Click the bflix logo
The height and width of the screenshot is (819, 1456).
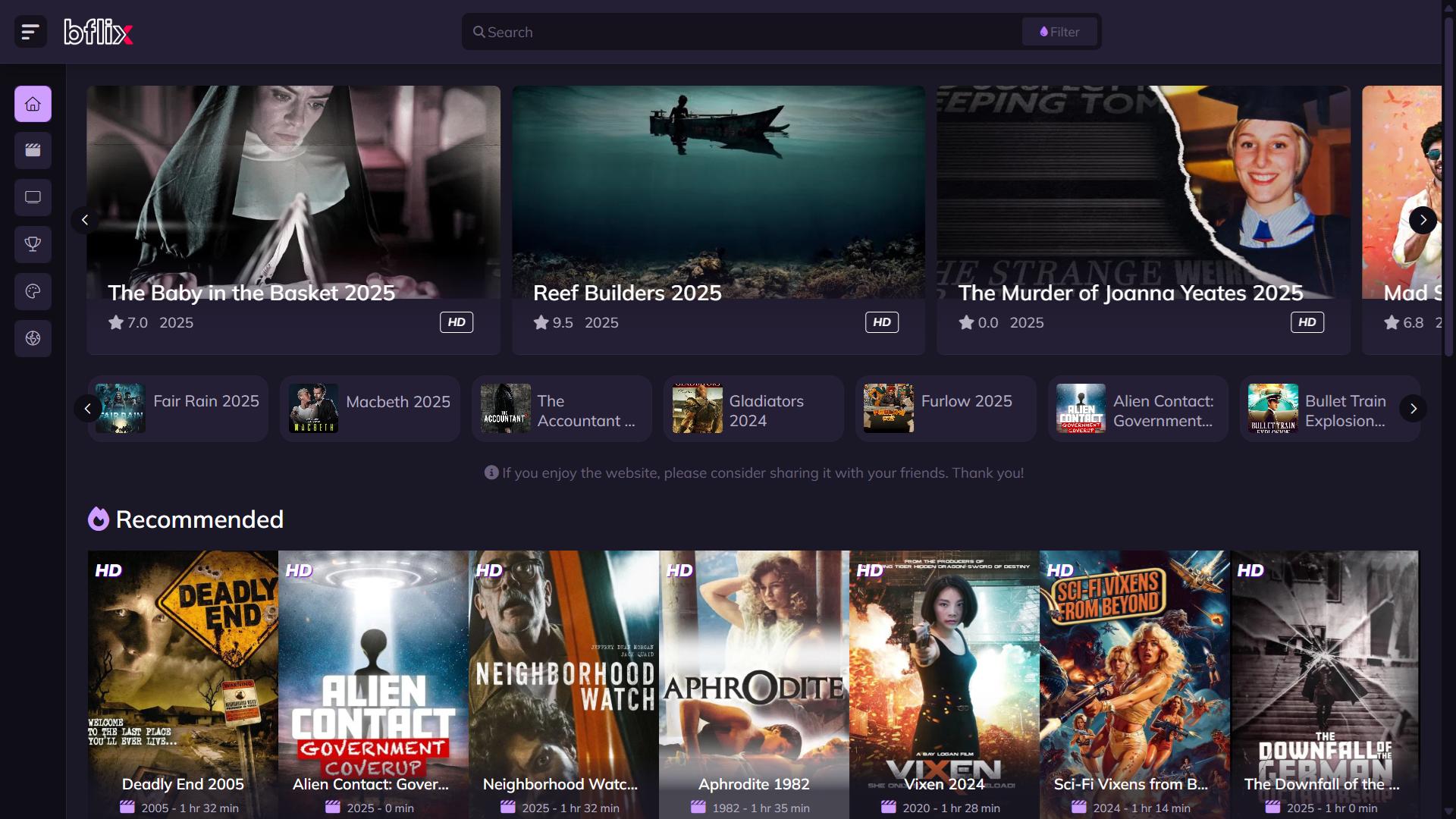click(x=98, y=32)
